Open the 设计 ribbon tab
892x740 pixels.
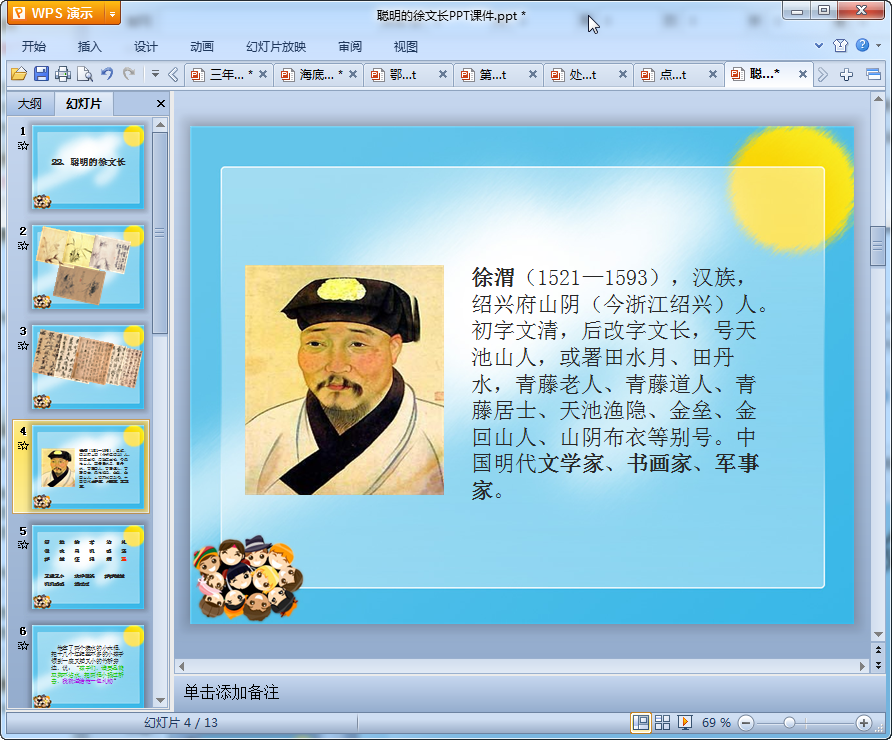146,47
